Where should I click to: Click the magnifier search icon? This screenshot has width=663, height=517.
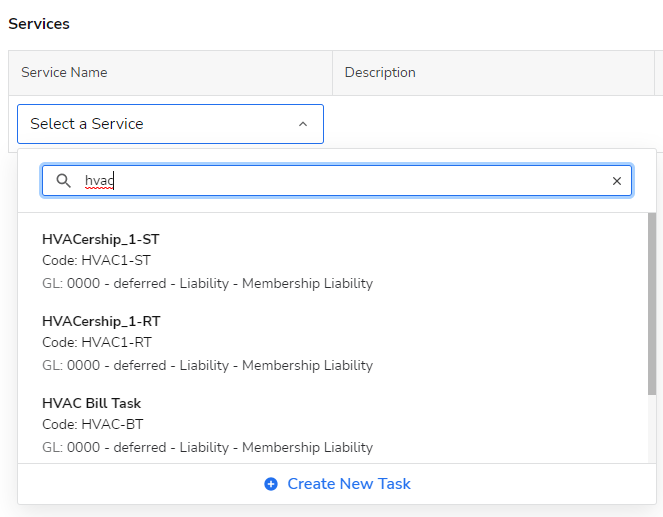[x=63, y=181]
